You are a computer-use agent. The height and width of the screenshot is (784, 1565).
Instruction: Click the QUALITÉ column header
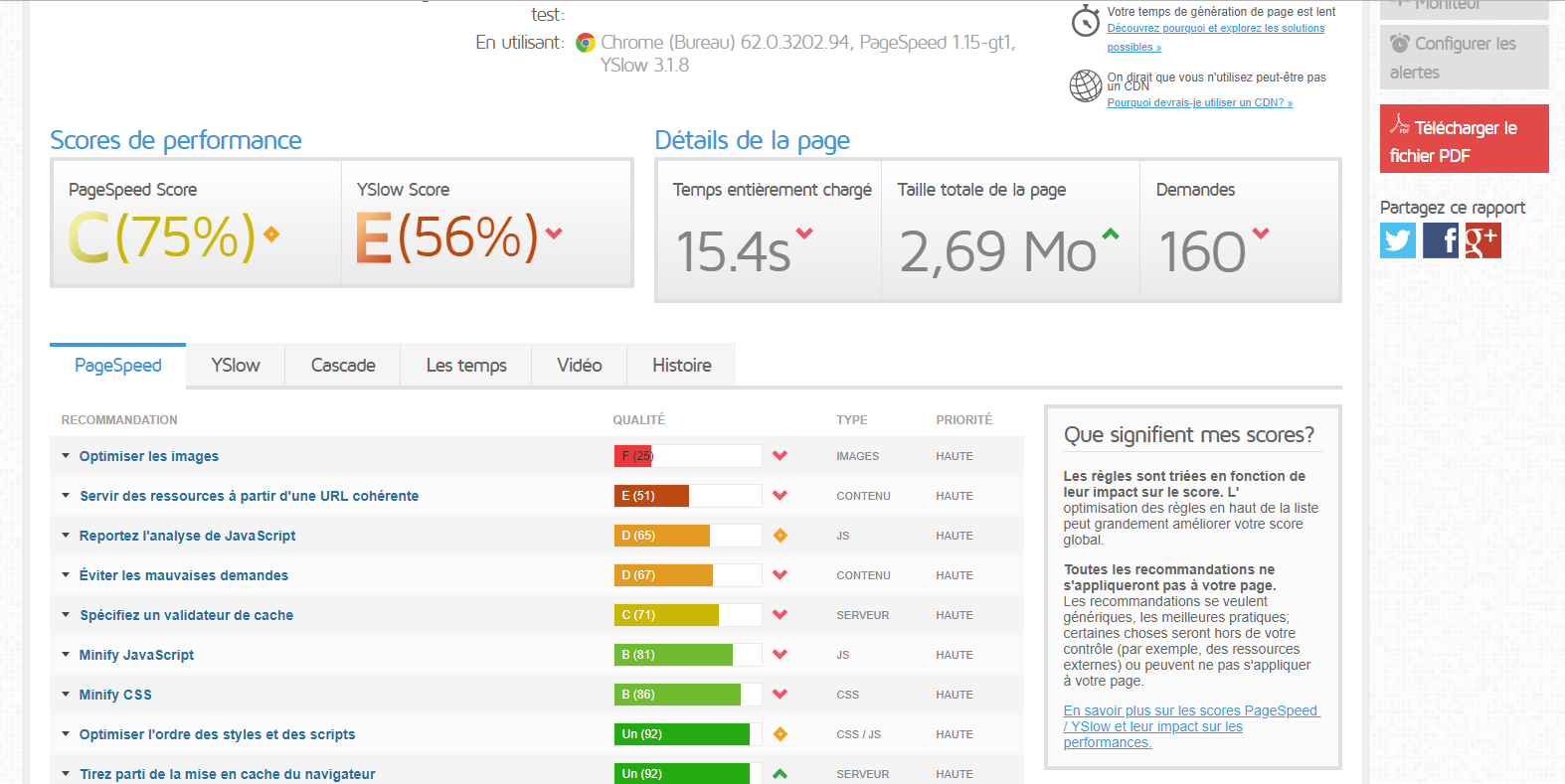tap(639, 420)
